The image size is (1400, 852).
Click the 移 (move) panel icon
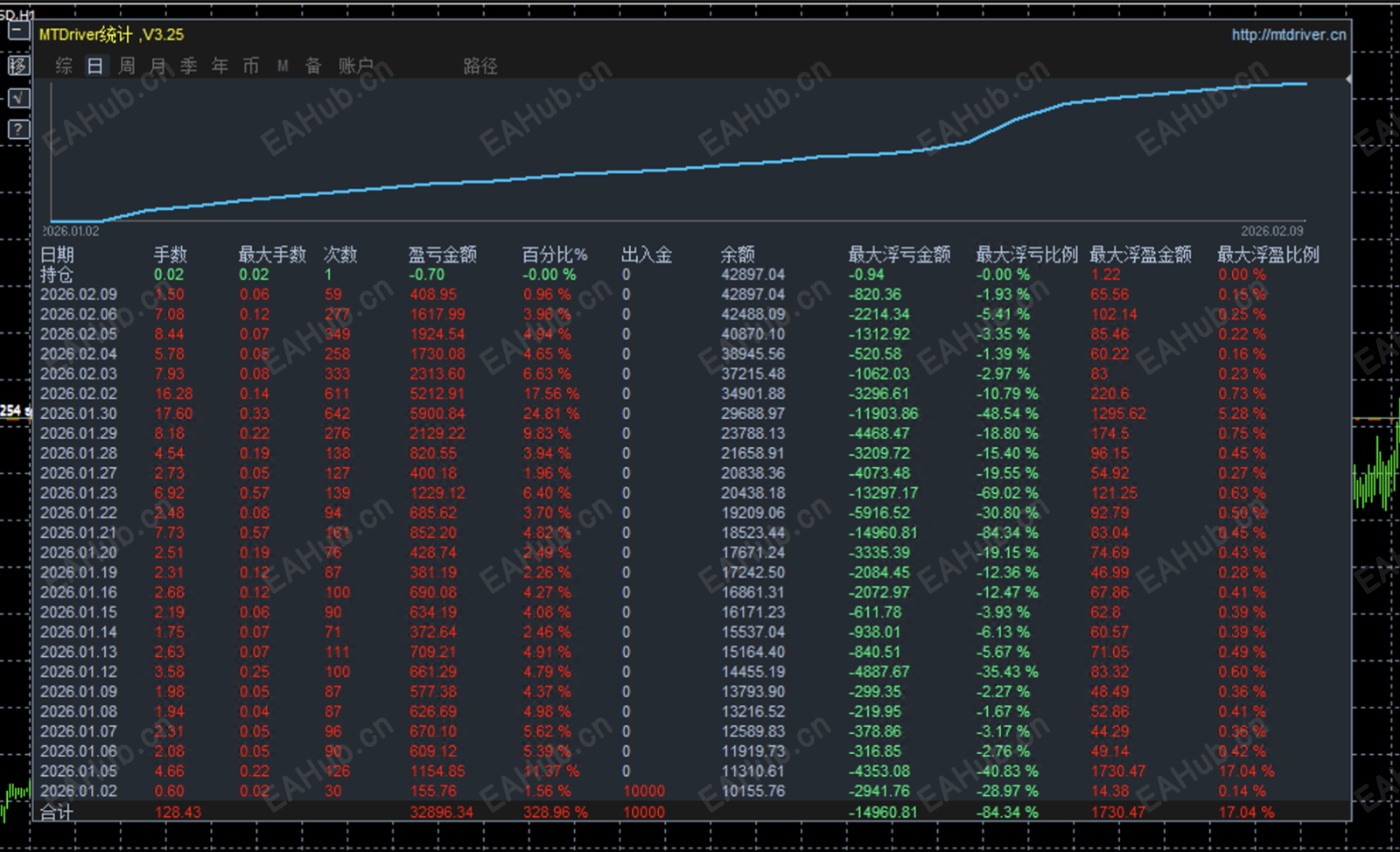[x=18, y=66]
